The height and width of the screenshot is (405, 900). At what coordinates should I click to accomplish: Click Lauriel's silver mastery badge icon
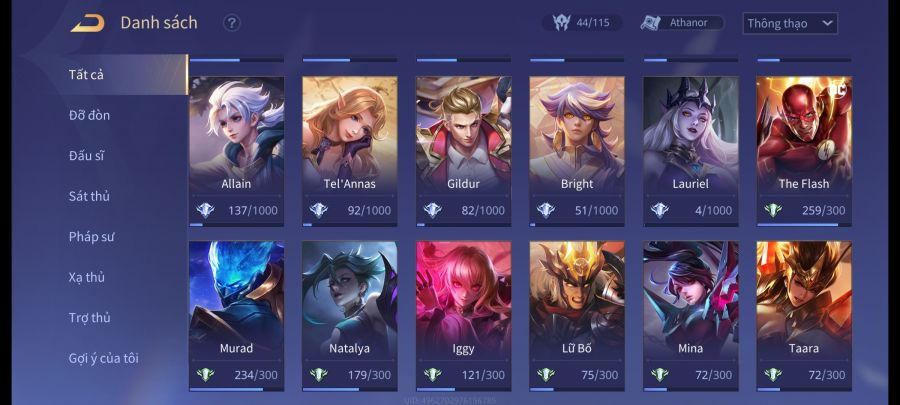click(660, 210)
